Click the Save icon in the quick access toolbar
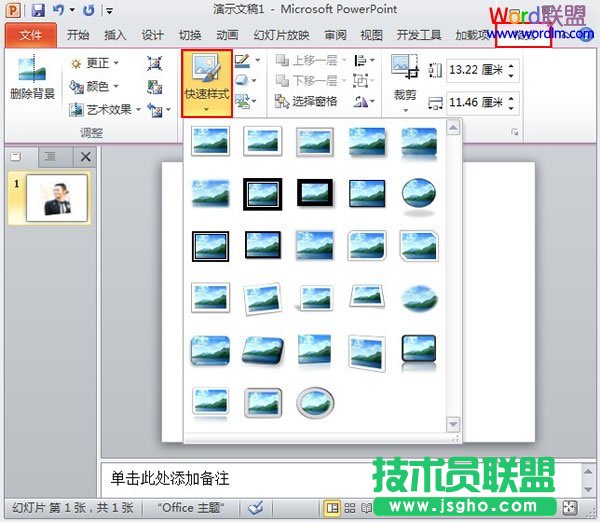 tap(38, 11)
